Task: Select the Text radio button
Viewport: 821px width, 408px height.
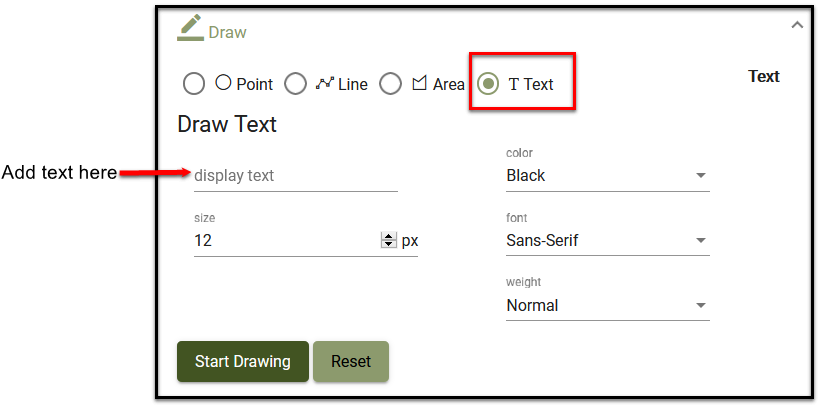Action: tap(488, 84)
